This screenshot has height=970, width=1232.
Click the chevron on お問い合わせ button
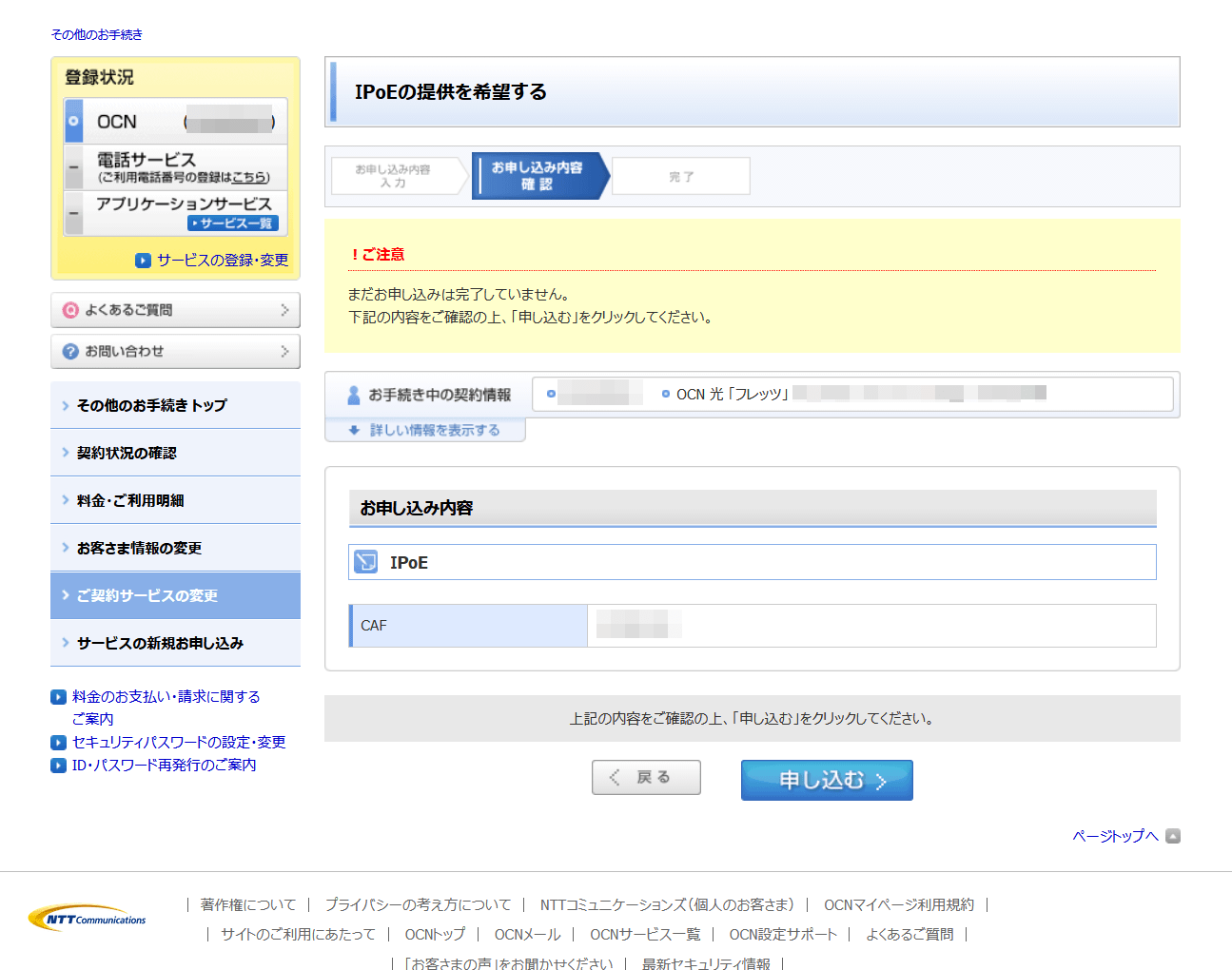[x=284, y=351]
